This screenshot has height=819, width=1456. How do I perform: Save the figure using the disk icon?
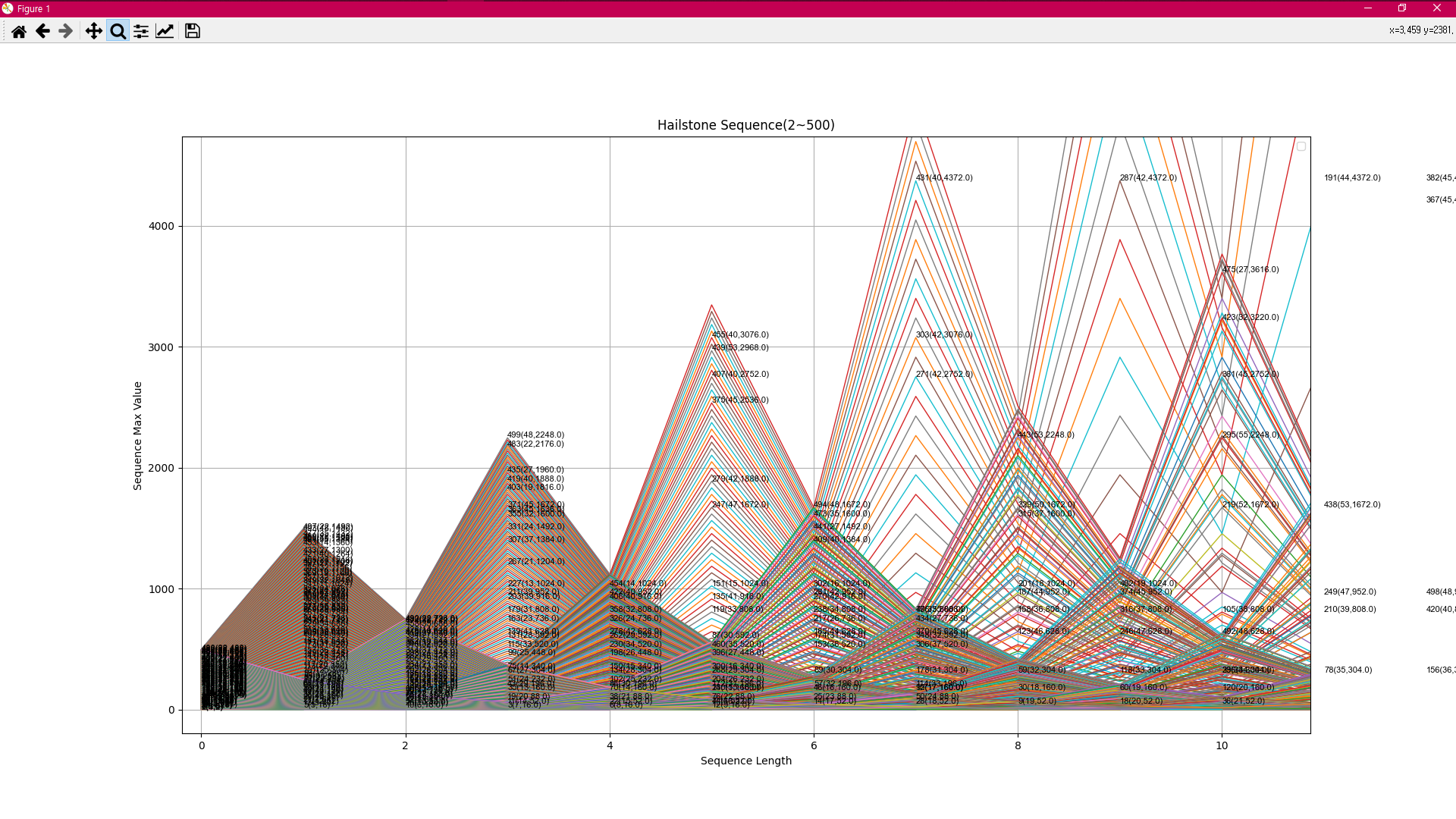pos(193,31)
